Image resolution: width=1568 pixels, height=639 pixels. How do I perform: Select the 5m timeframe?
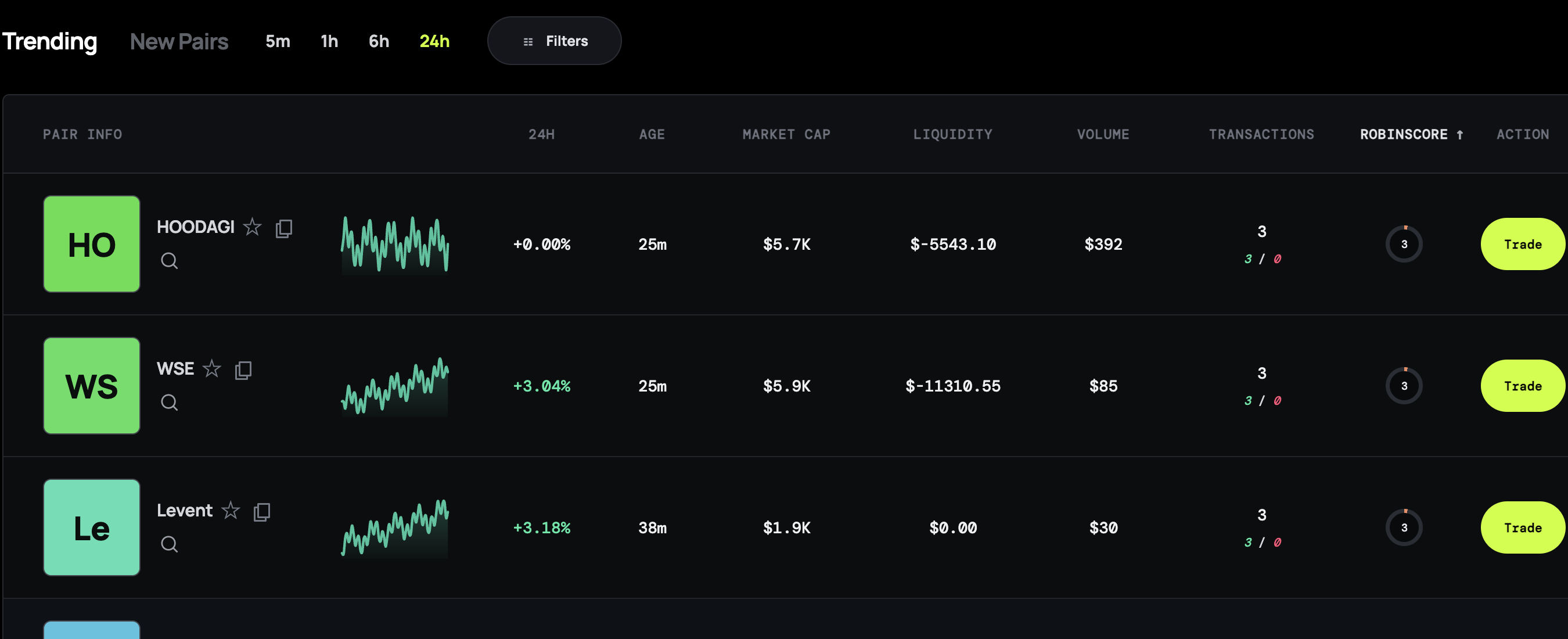coord(278,41)
